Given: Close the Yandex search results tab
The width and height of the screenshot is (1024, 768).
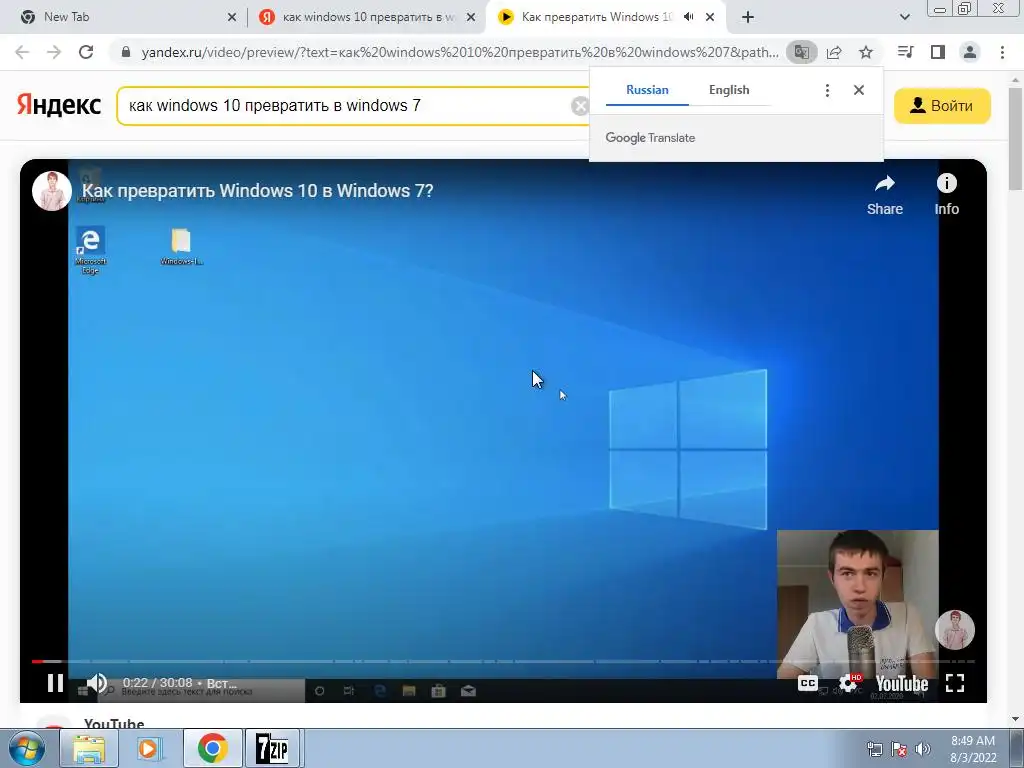Looking at the screenshot, I should tap(471, 17).
